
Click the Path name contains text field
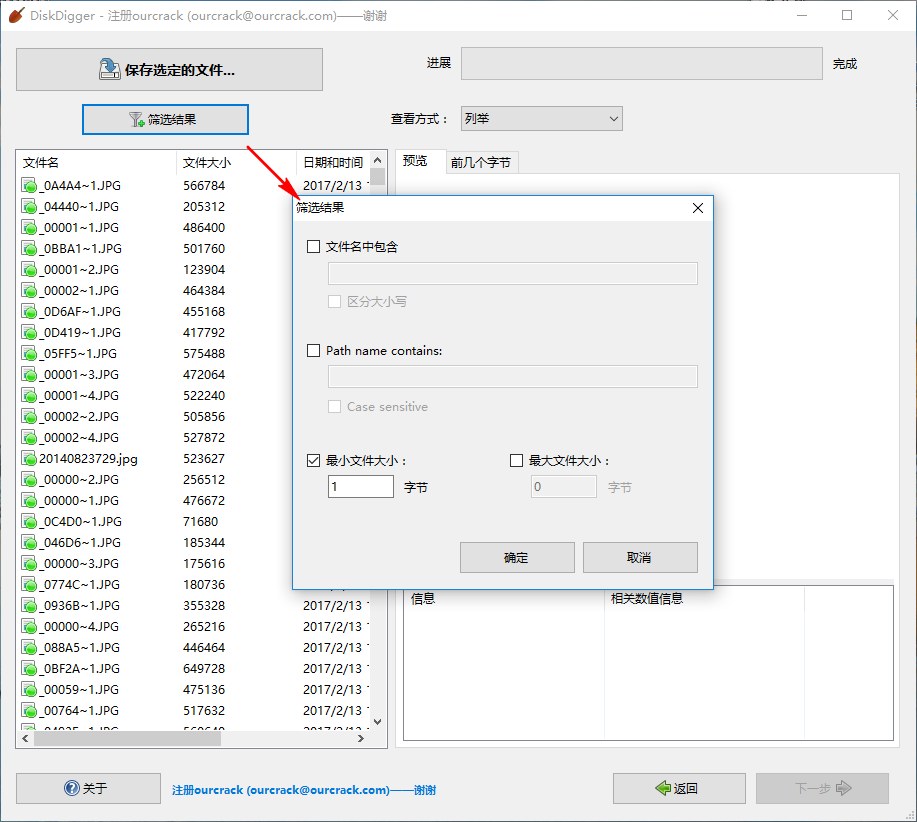click(513, 377)
